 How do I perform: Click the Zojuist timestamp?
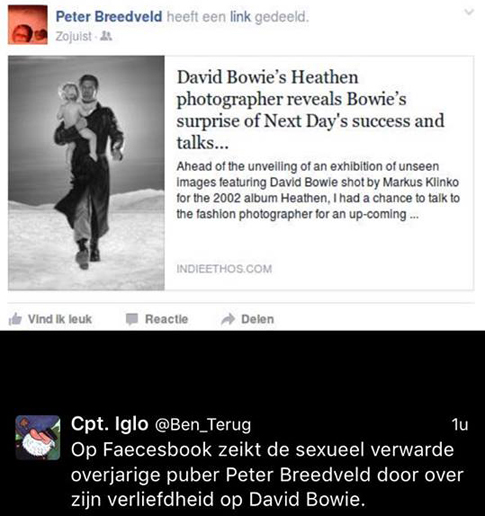point(73,36)
